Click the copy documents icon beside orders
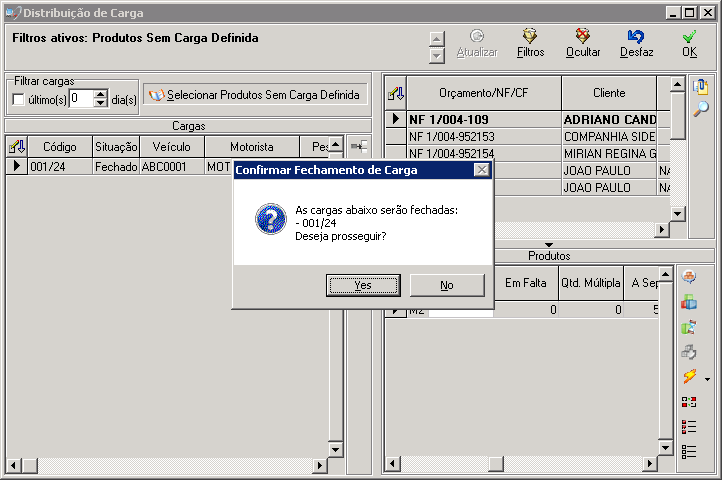 [701, 87]
